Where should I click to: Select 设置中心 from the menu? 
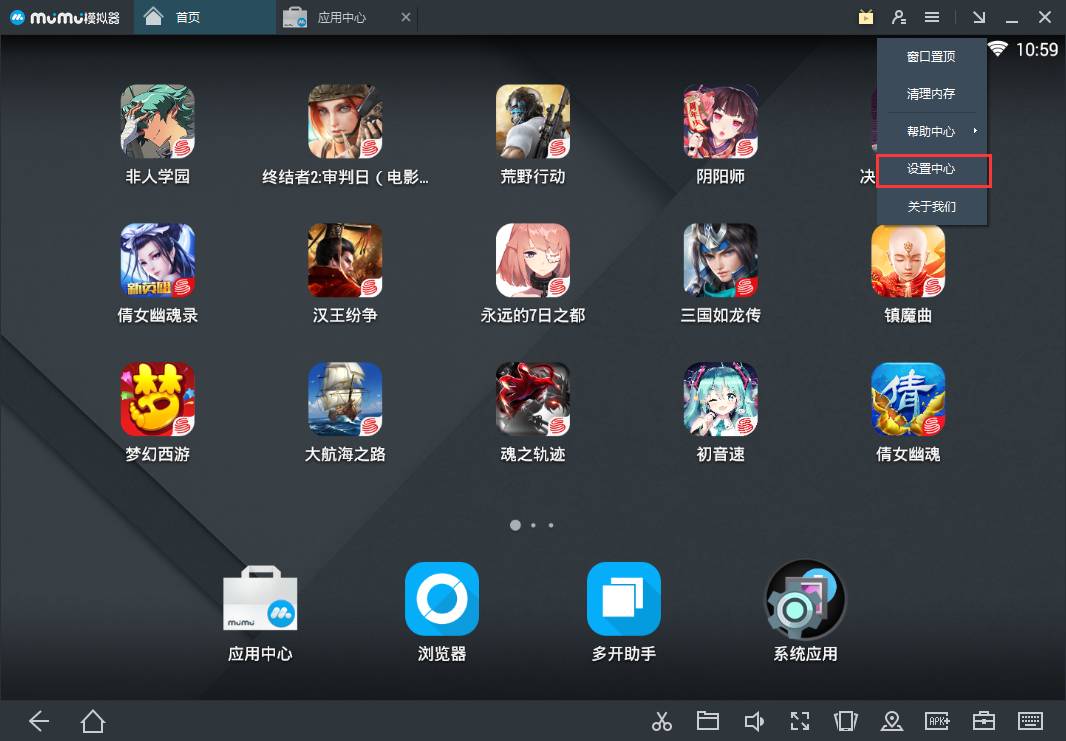tap(931, 169)
